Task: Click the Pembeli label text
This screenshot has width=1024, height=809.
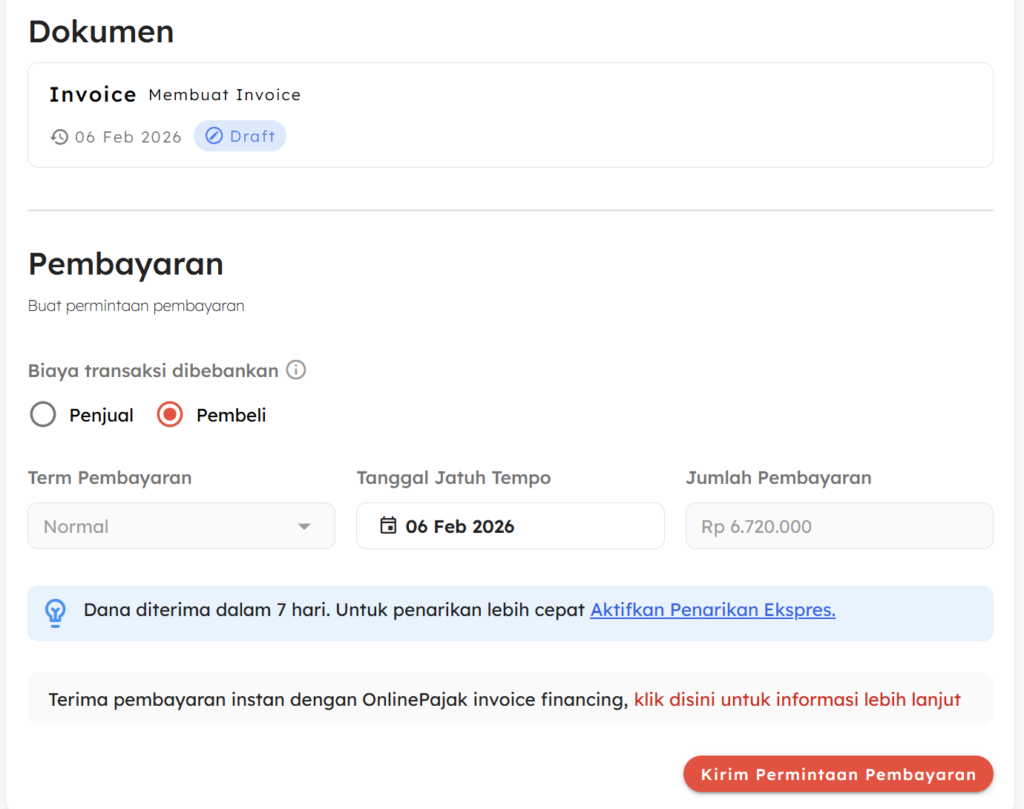Action: click(x=231, y=415)
